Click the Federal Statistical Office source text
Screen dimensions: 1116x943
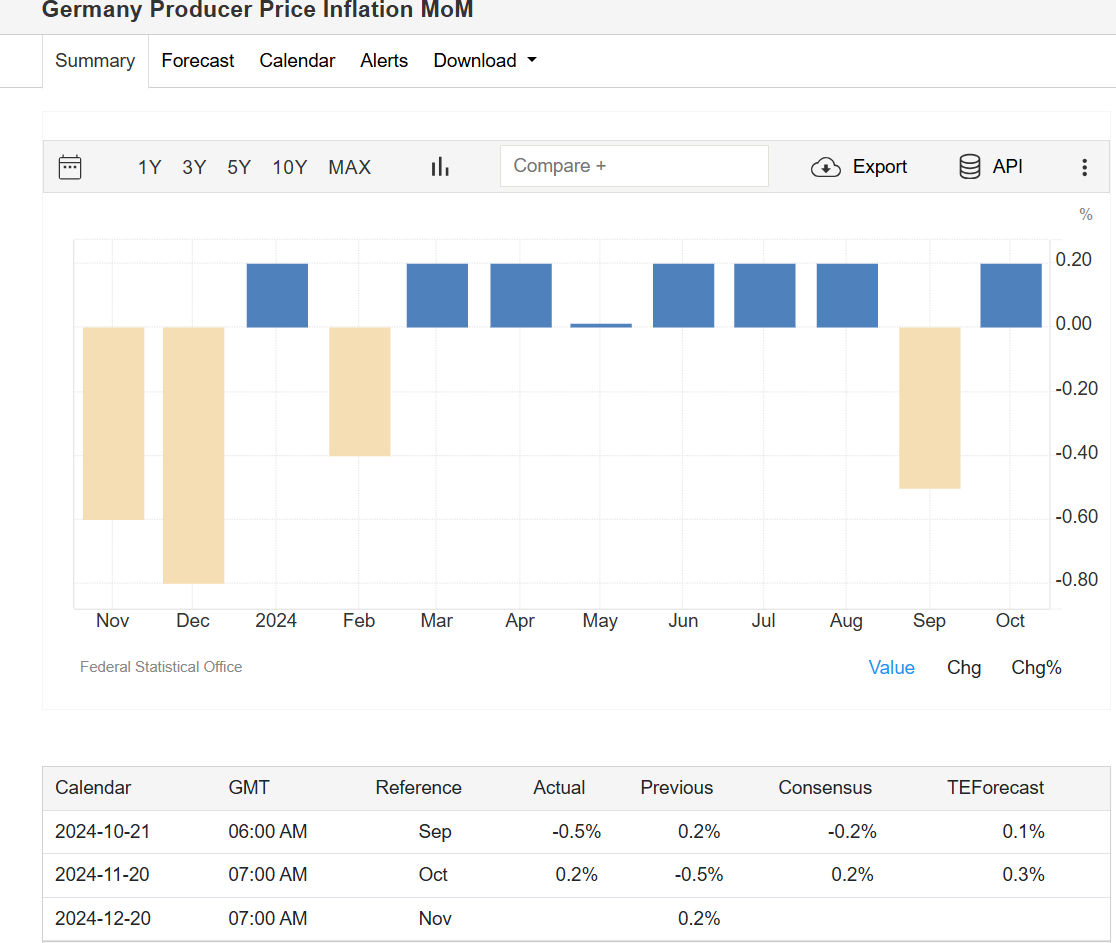click(161, 667)
